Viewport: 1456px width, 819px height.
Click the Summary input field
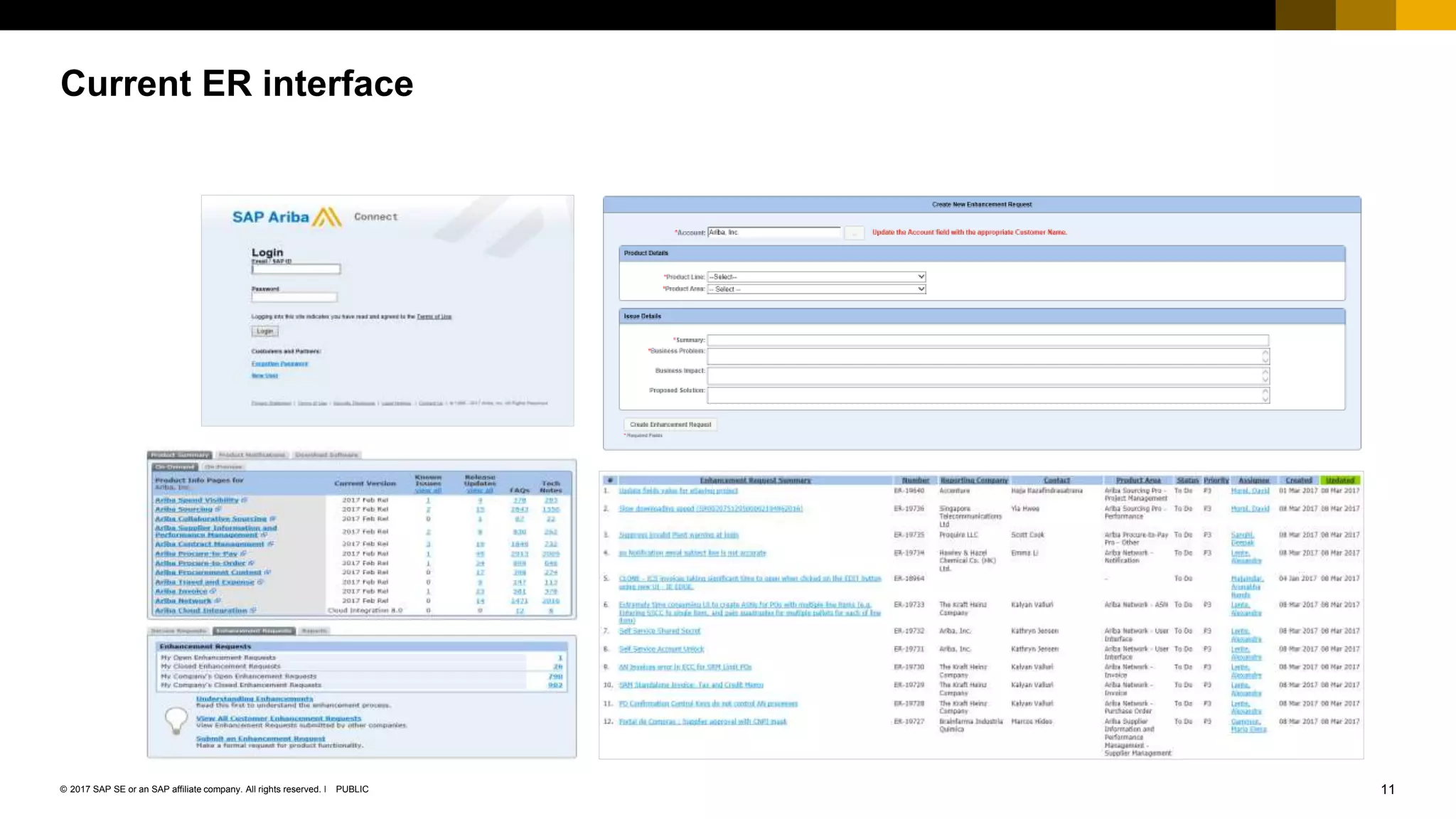coord(987,340)
